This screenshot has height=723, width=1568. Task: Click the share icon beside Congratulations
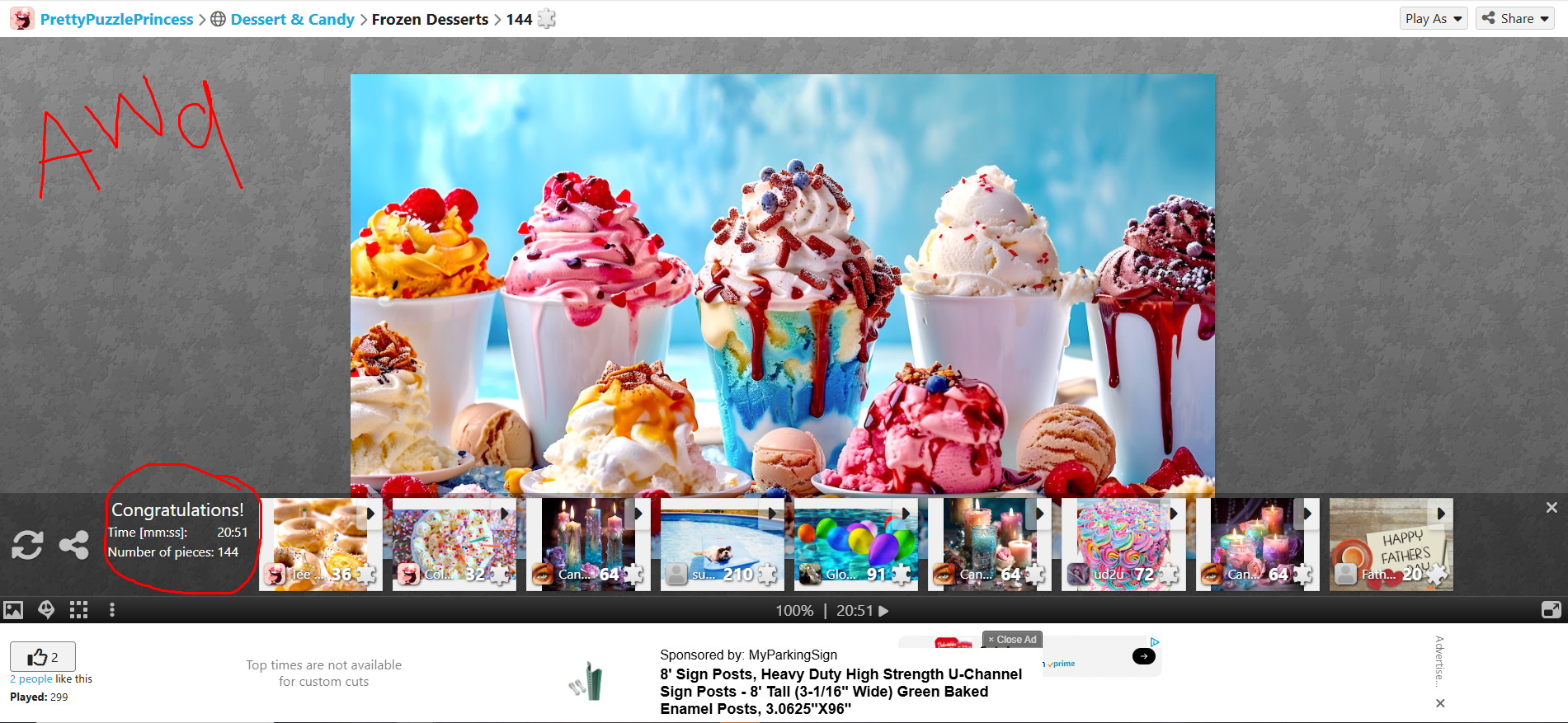[74, 545]
